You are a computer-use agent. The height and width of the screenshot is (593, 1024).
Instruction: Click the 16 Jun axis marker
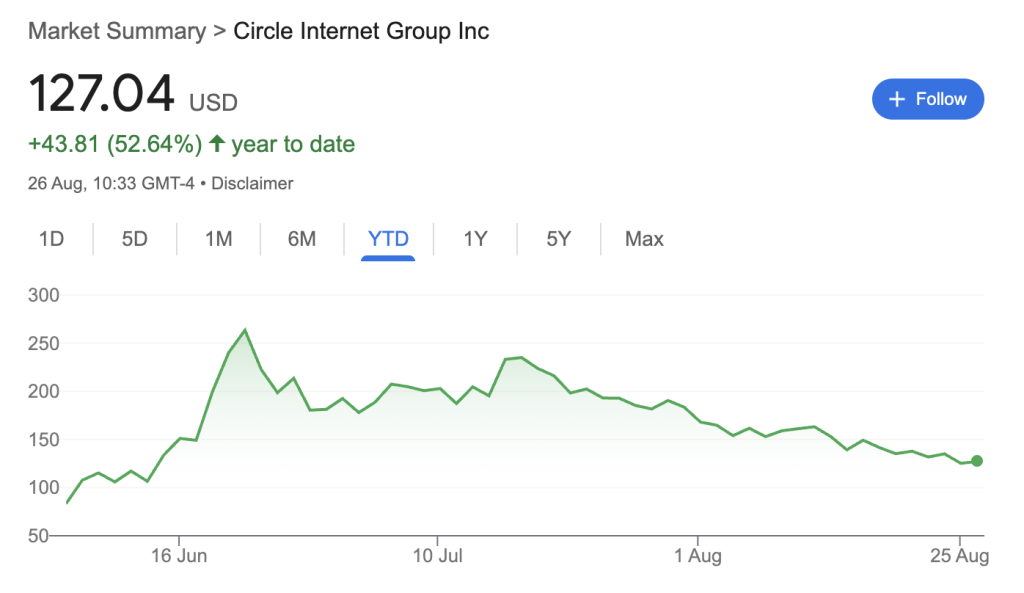pos(179,556)
